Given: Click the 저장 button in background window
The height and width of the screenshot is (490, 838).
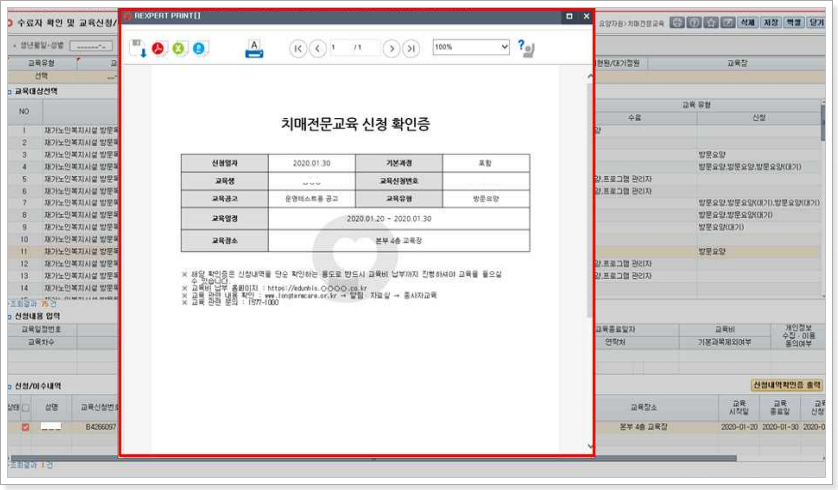Looking at the screenshot, I should (x=771, y=22).
